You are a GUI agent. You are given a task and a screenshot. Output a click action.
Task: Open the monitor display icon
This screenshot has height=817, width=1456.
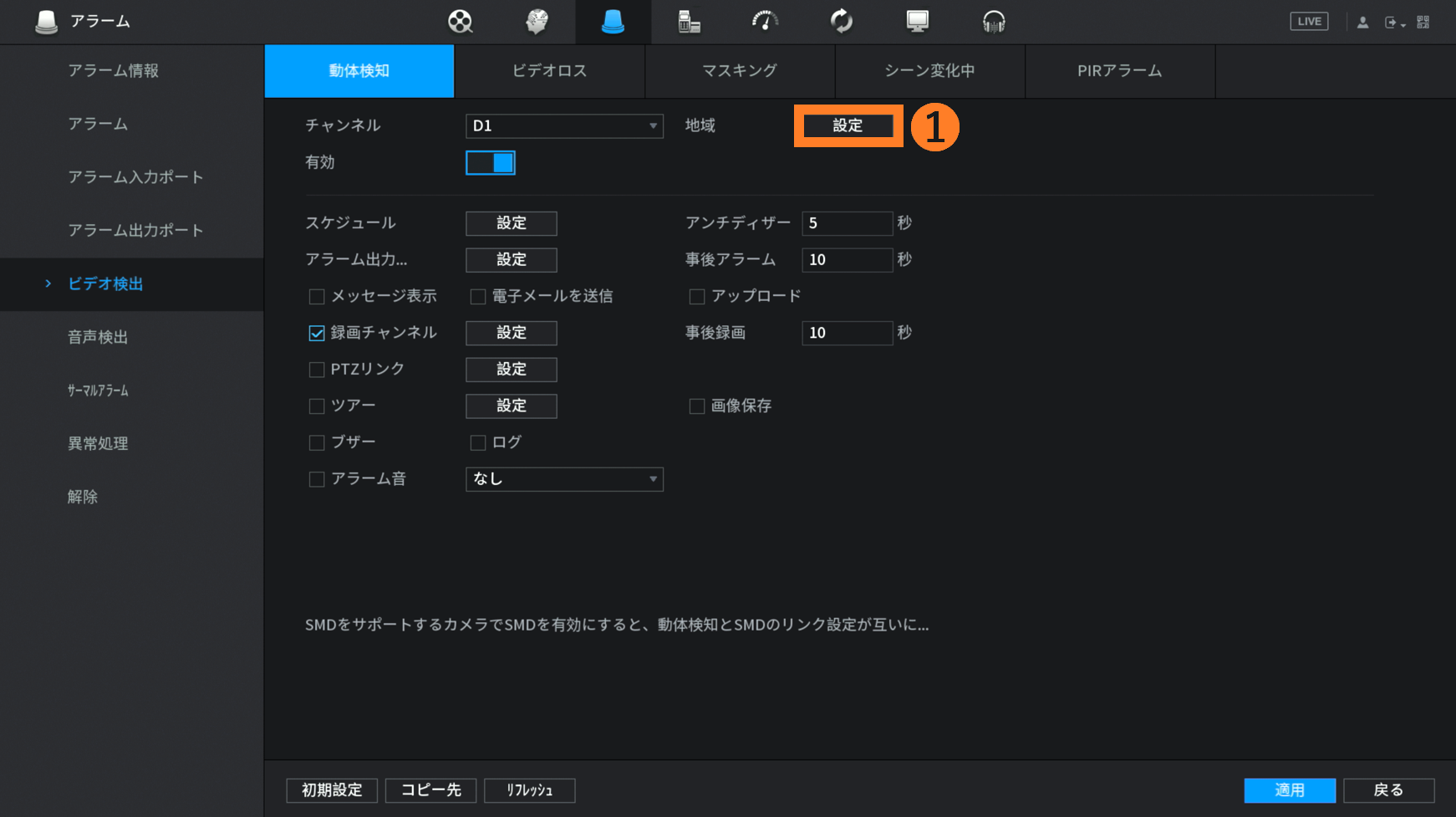pos(918,22)
